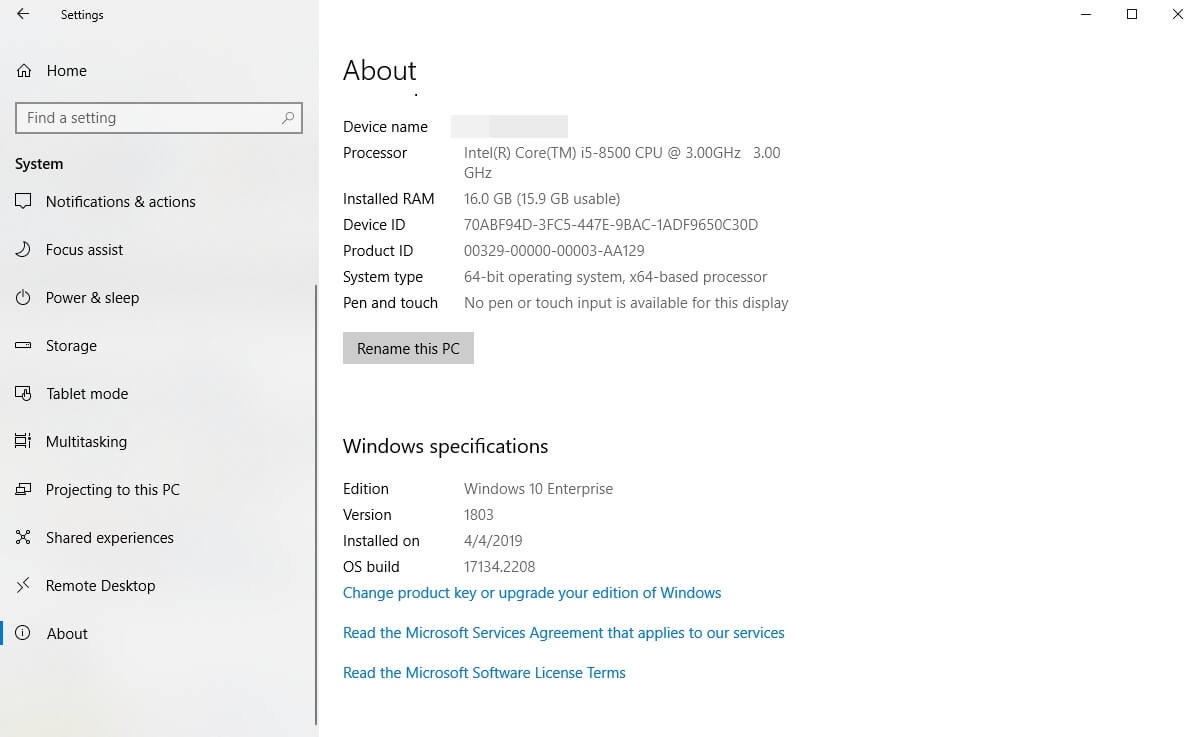
Task: Open Remote Desktop settings
Action: coord(101,586)
